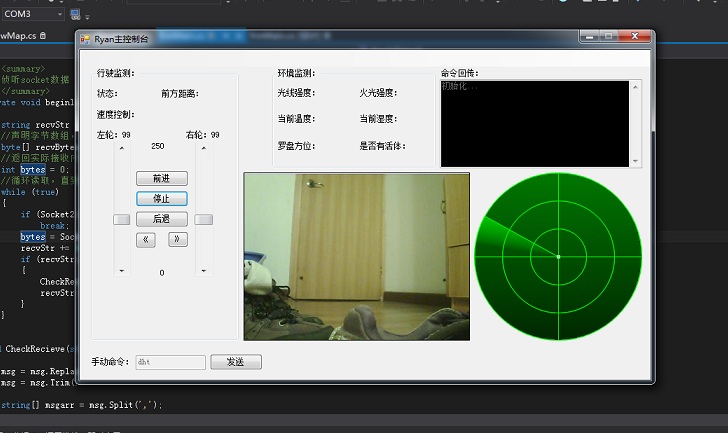
Task: Click the left wheel speed slider thumb
Action: (122, 219)
